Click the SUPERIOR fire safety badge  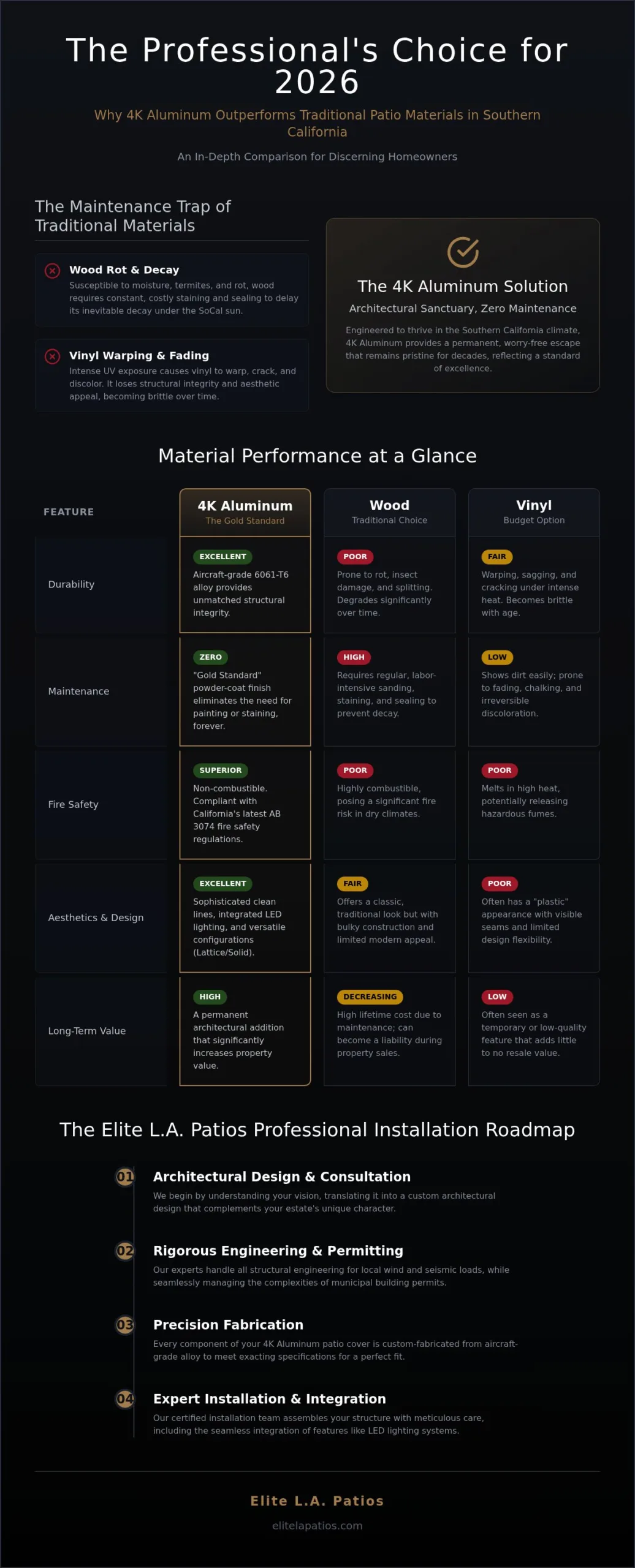point(220,771)
